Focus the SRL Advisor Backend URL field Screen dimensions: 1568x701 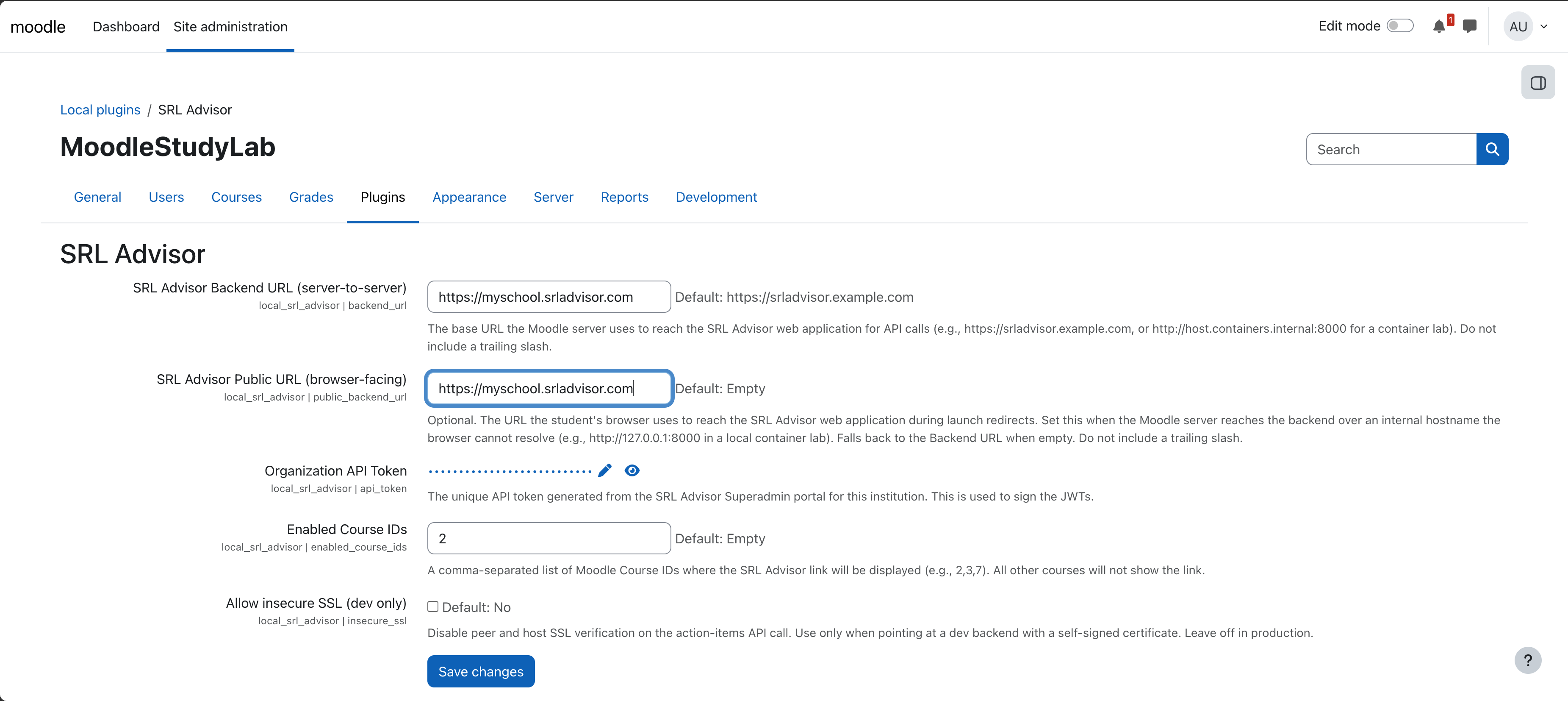point(549,297)
